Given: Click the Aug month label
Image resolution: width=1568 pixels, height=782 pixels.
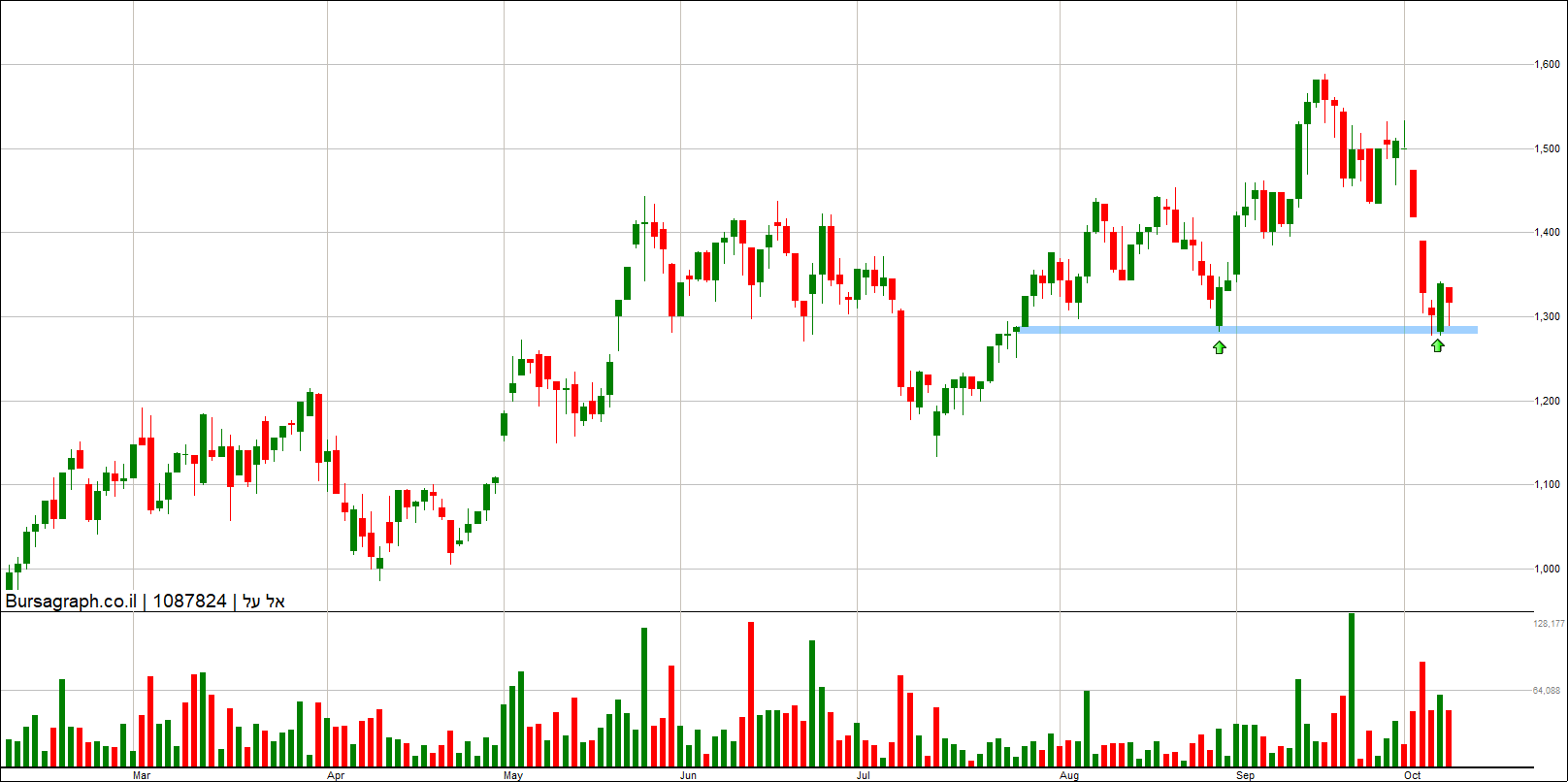Looking at the screenshot, I should [x=1069, y=775].
